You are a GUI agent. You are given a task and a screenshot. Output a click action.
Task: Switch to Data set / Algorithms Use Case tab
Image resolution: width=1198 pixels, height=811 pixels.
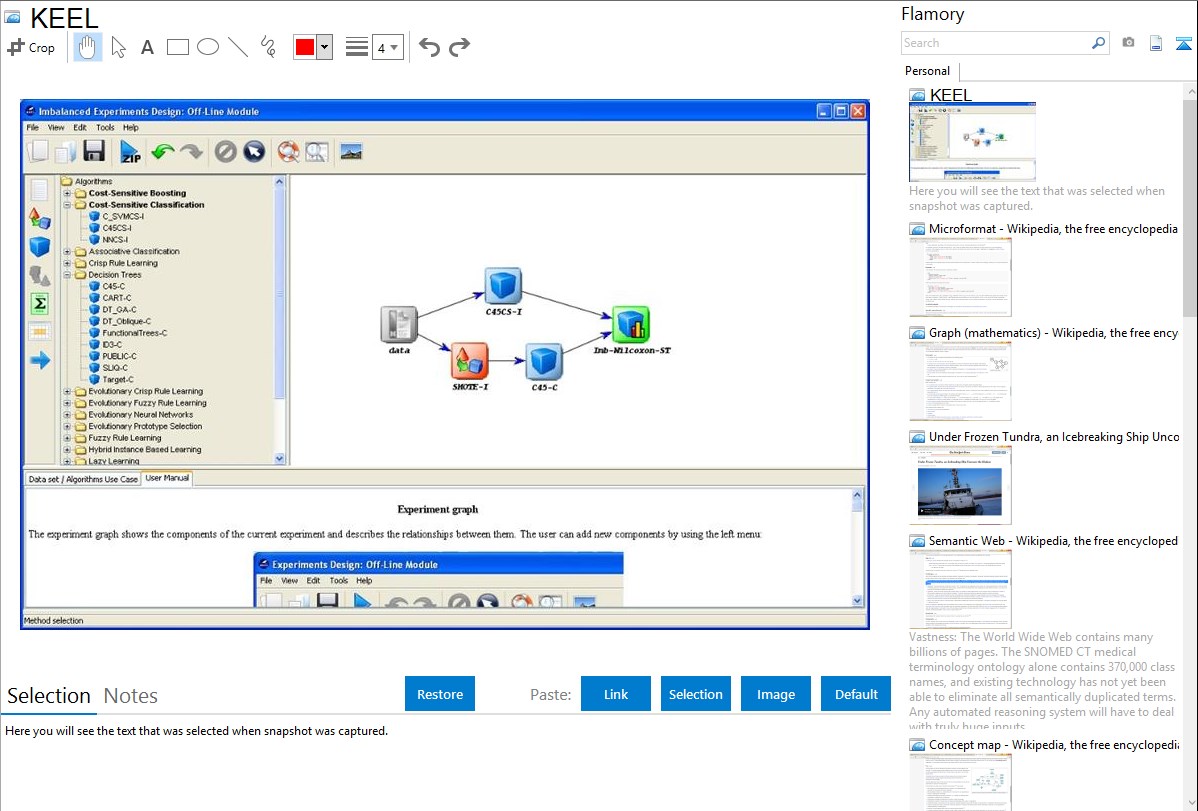point(83,479)
